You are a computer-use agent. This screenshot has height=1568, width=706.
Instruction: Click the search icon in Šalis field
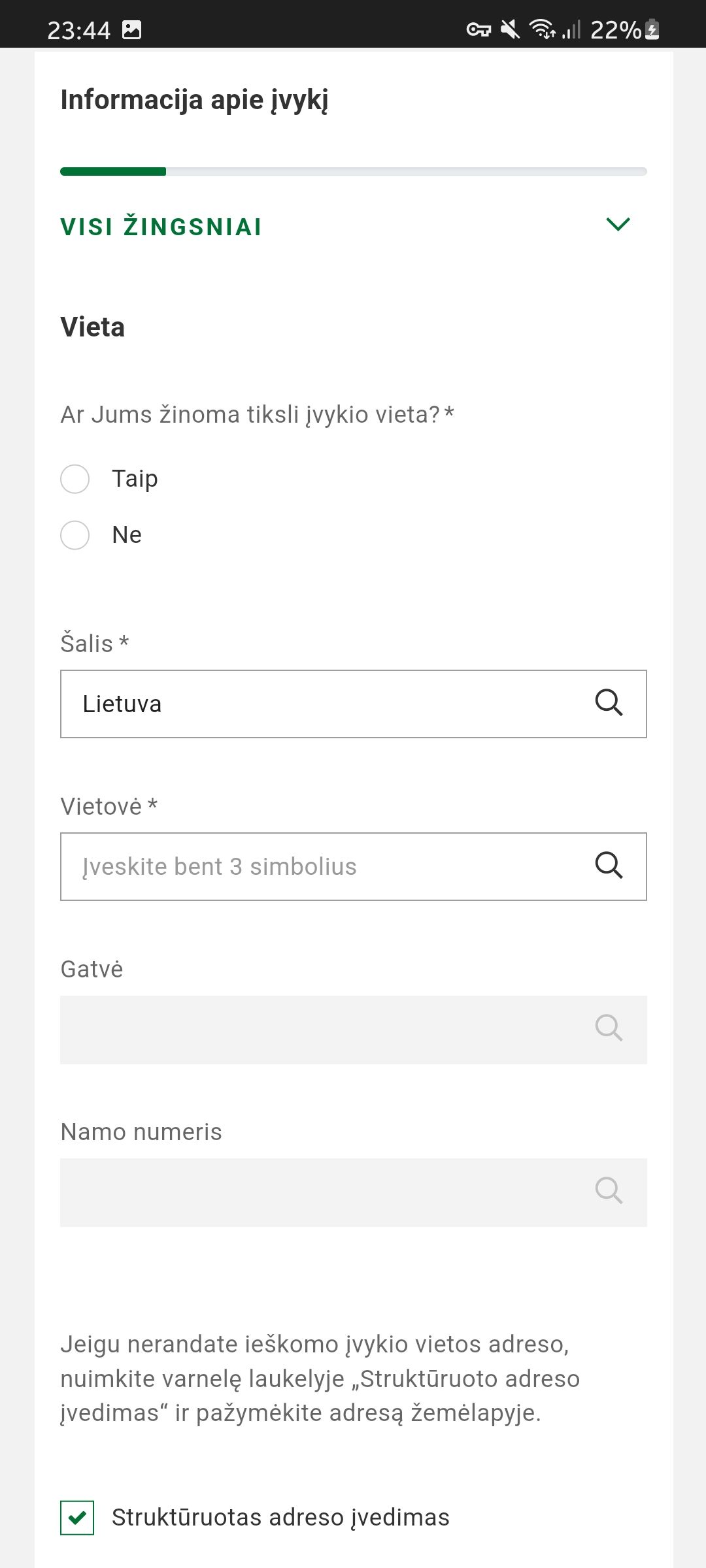pyautogui.click(x=609, y=703)
